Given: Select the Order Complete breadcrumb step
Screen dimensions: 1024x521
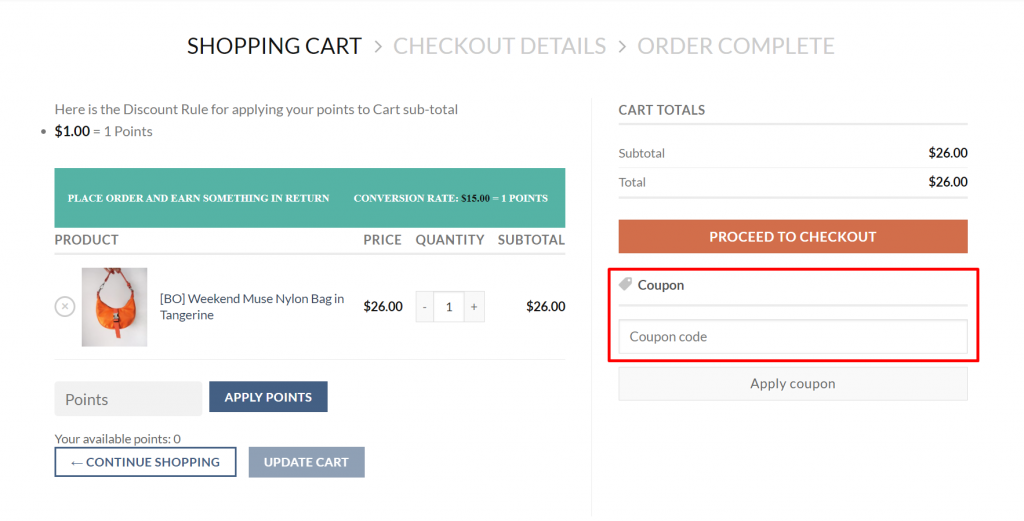Looking at the screenshot, I should 736,46.
